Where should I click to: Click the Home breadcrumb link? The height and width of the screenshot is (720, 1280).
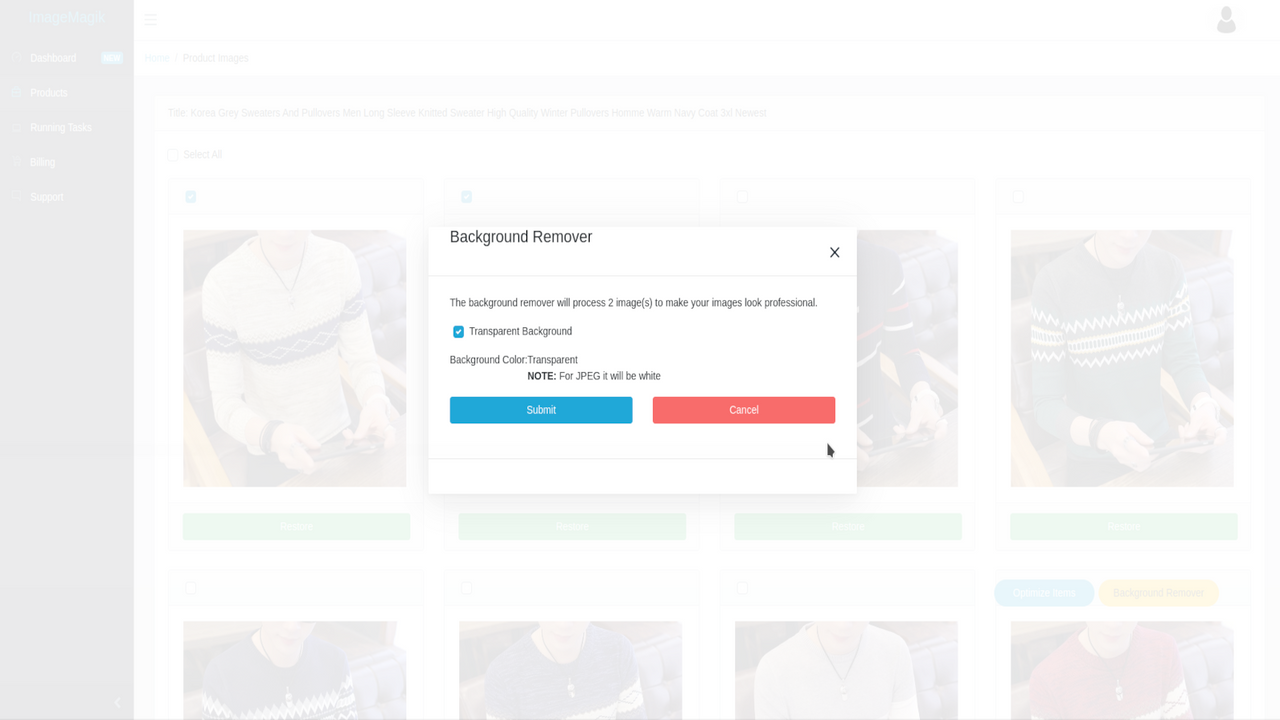click(x=157, y=58)
